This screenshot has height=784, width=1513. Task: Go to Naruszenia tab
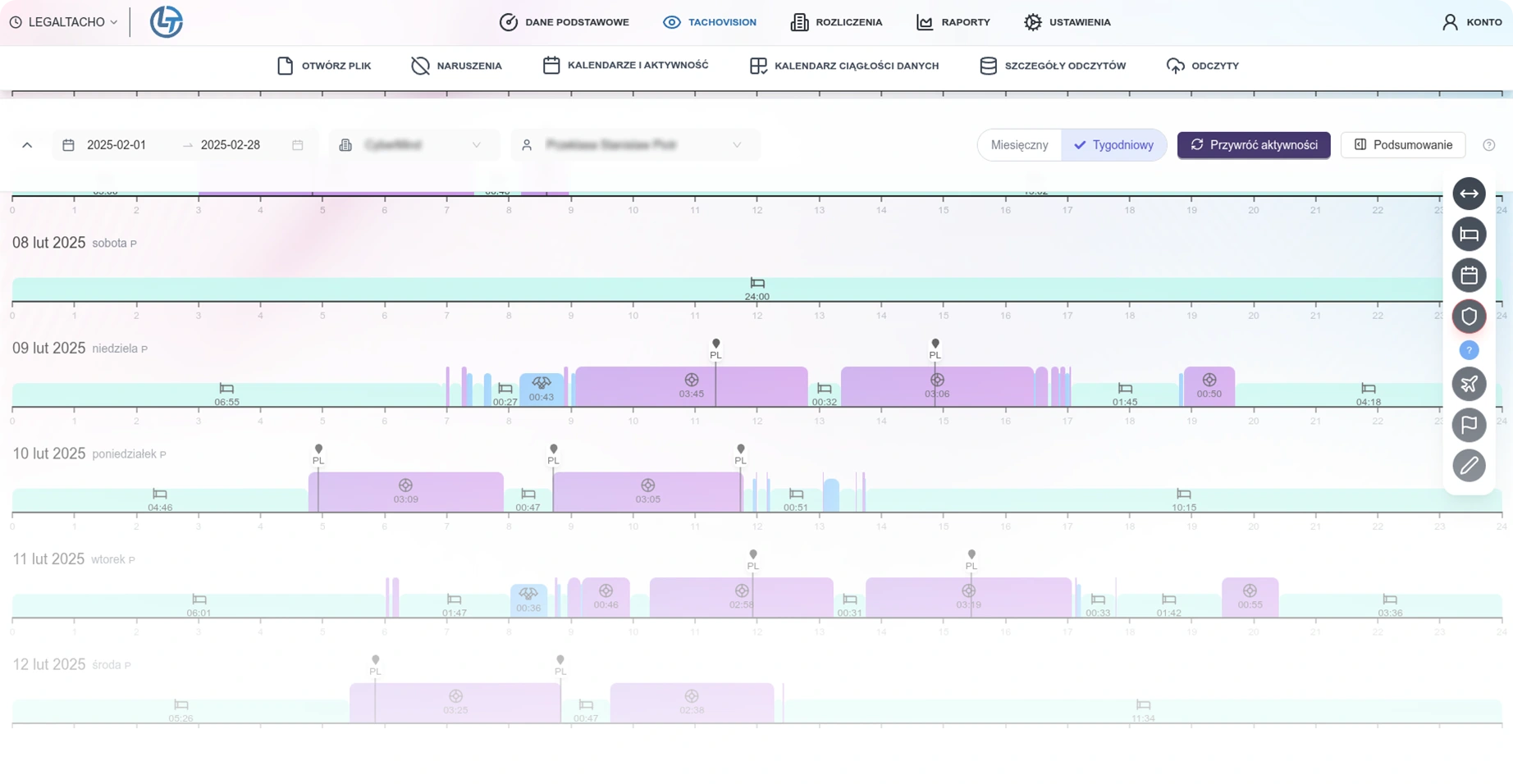click(456, 66)
